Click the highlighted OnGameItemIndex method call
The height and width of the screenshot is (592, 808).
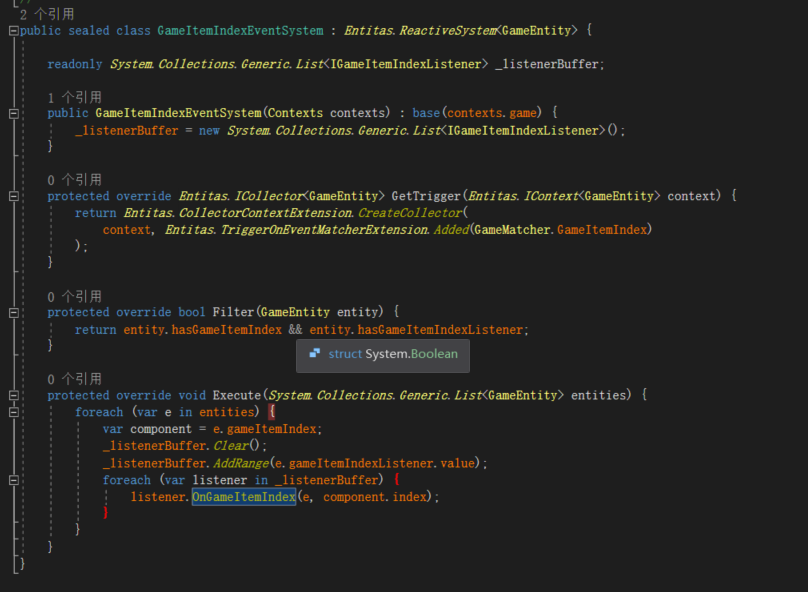[244, 497]
